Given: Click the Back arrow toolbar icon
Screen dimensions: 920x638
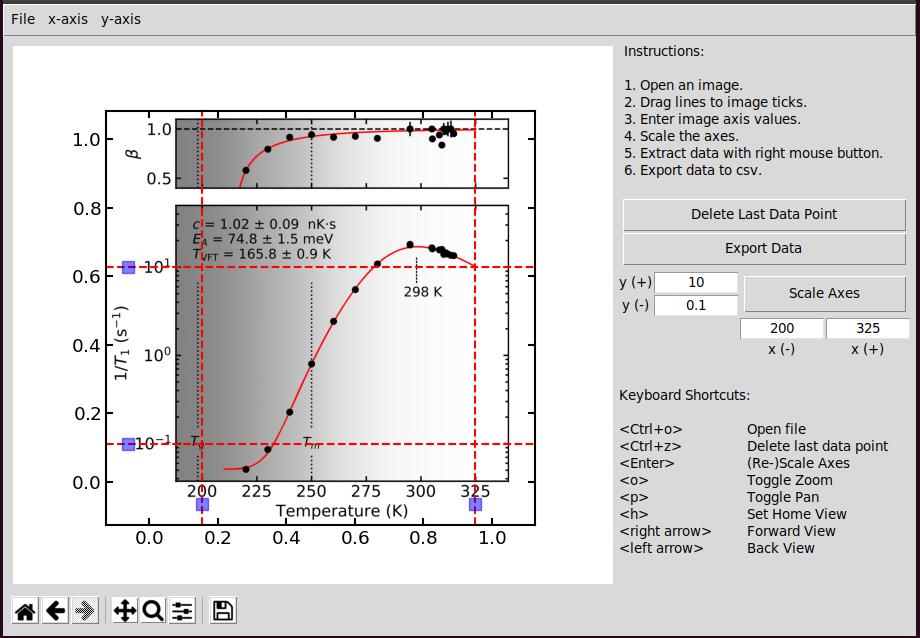Looking at the screenshot, I should (56, 611).
